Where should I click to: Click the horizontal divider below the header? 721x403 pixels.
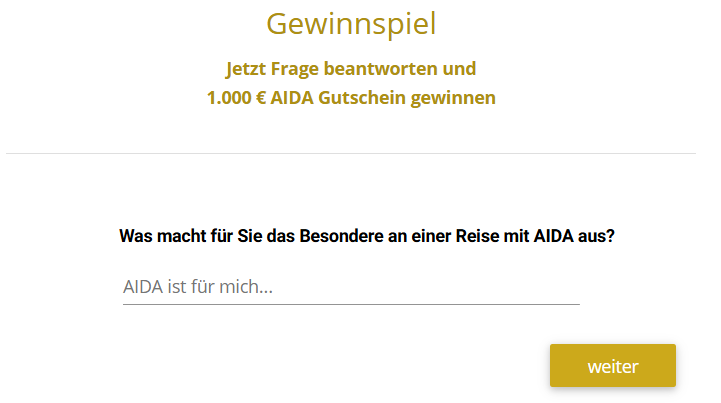pos(351,153)
